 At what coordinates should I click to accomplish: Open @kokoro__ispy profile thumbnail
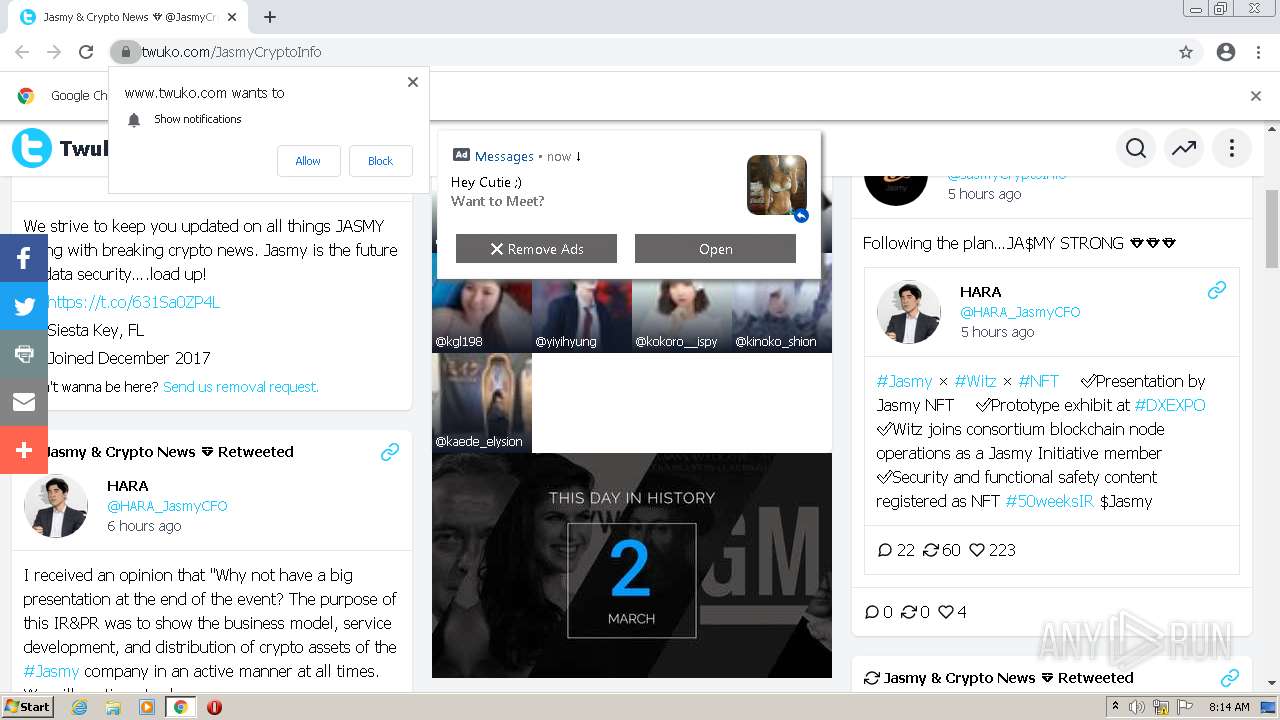(x=682, y=316)
